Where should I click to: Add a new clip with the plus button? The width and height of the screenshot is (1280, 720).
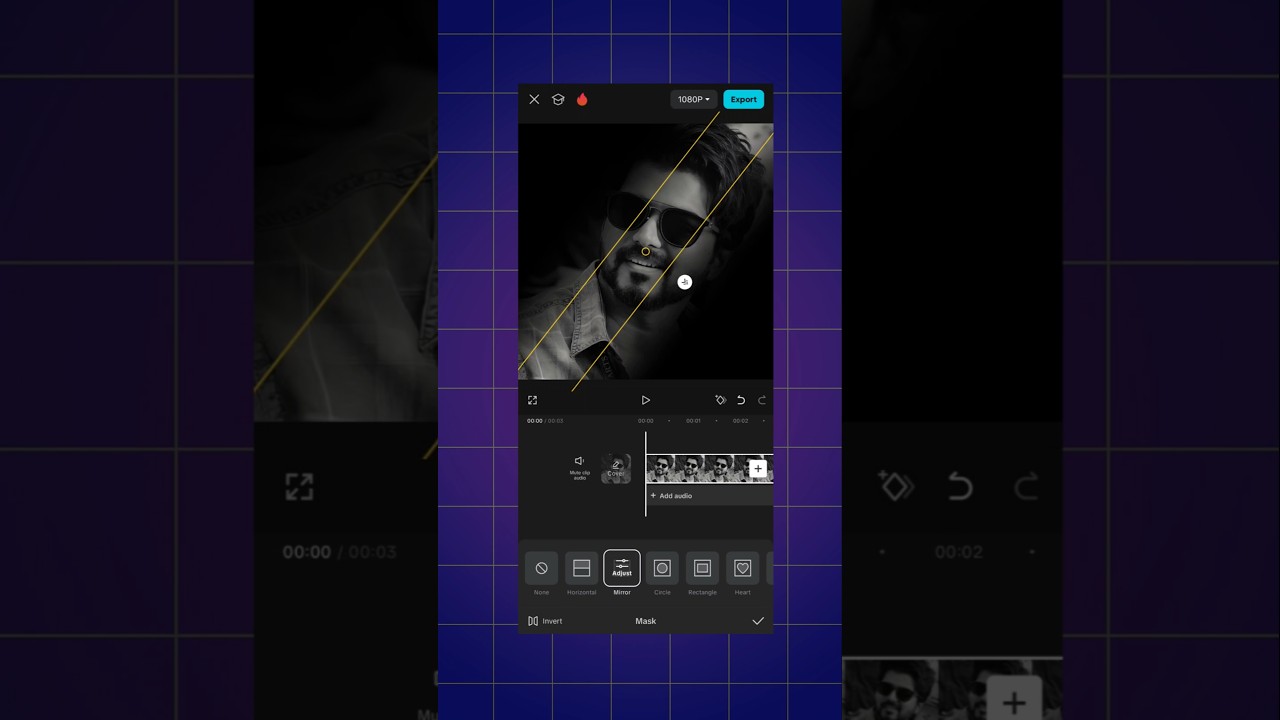point(758,468)
